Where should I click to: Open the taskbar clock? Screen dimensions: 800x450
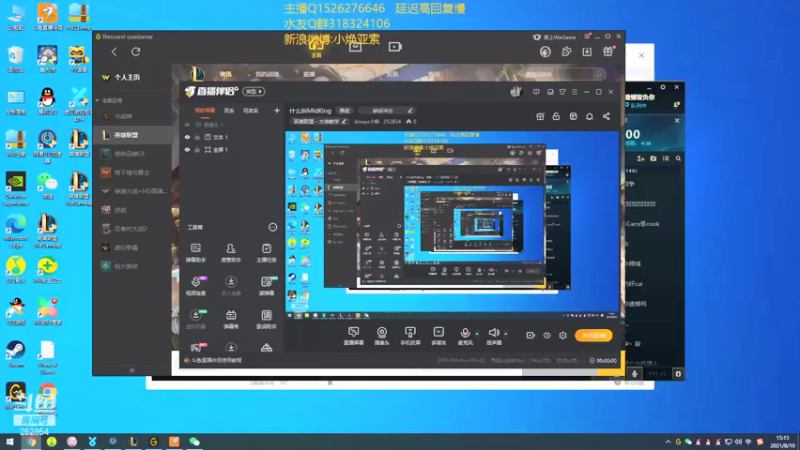(x=783, y=442)
